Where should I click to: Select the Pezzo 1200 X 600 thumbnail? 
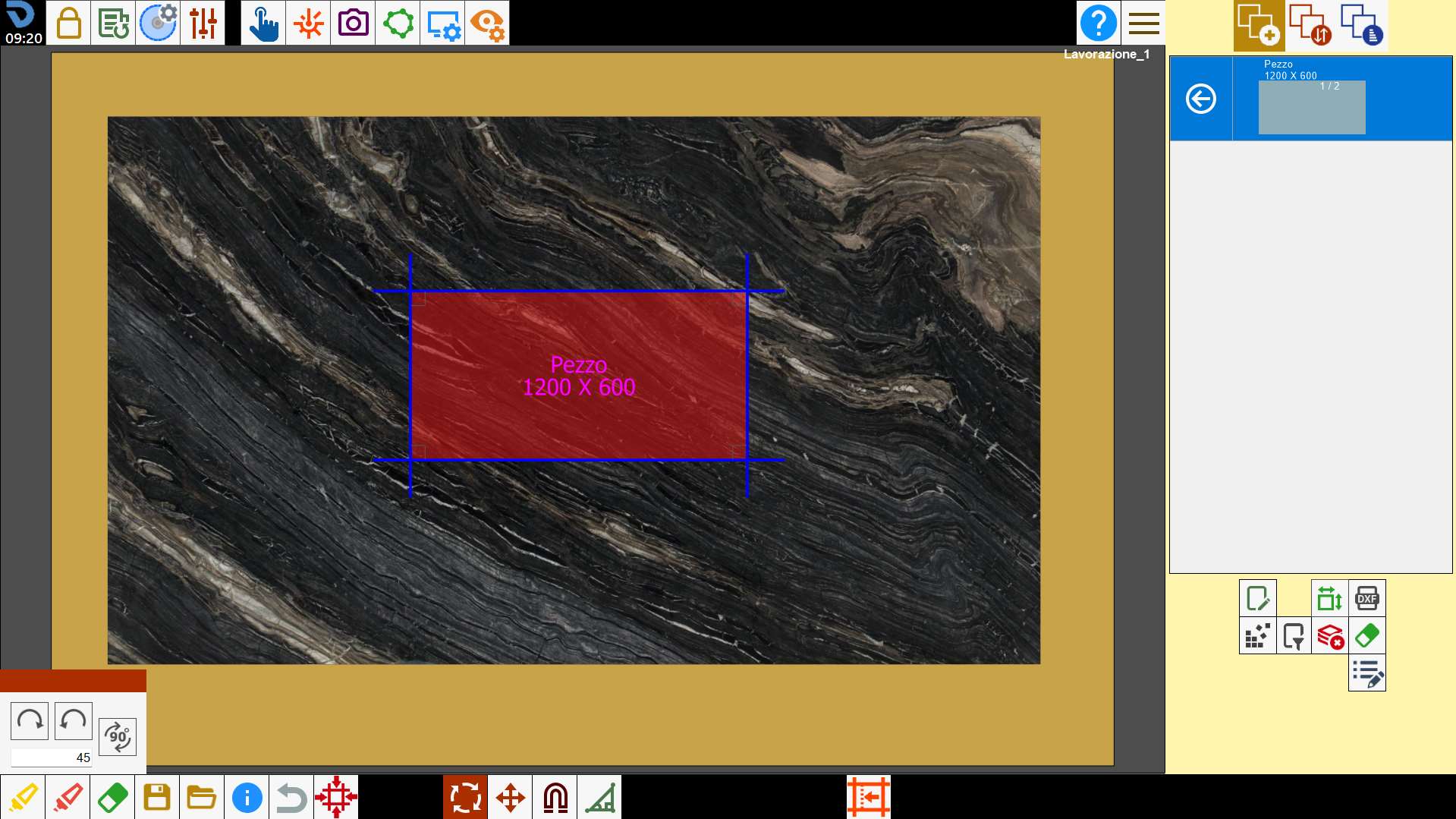[1312, 107]
